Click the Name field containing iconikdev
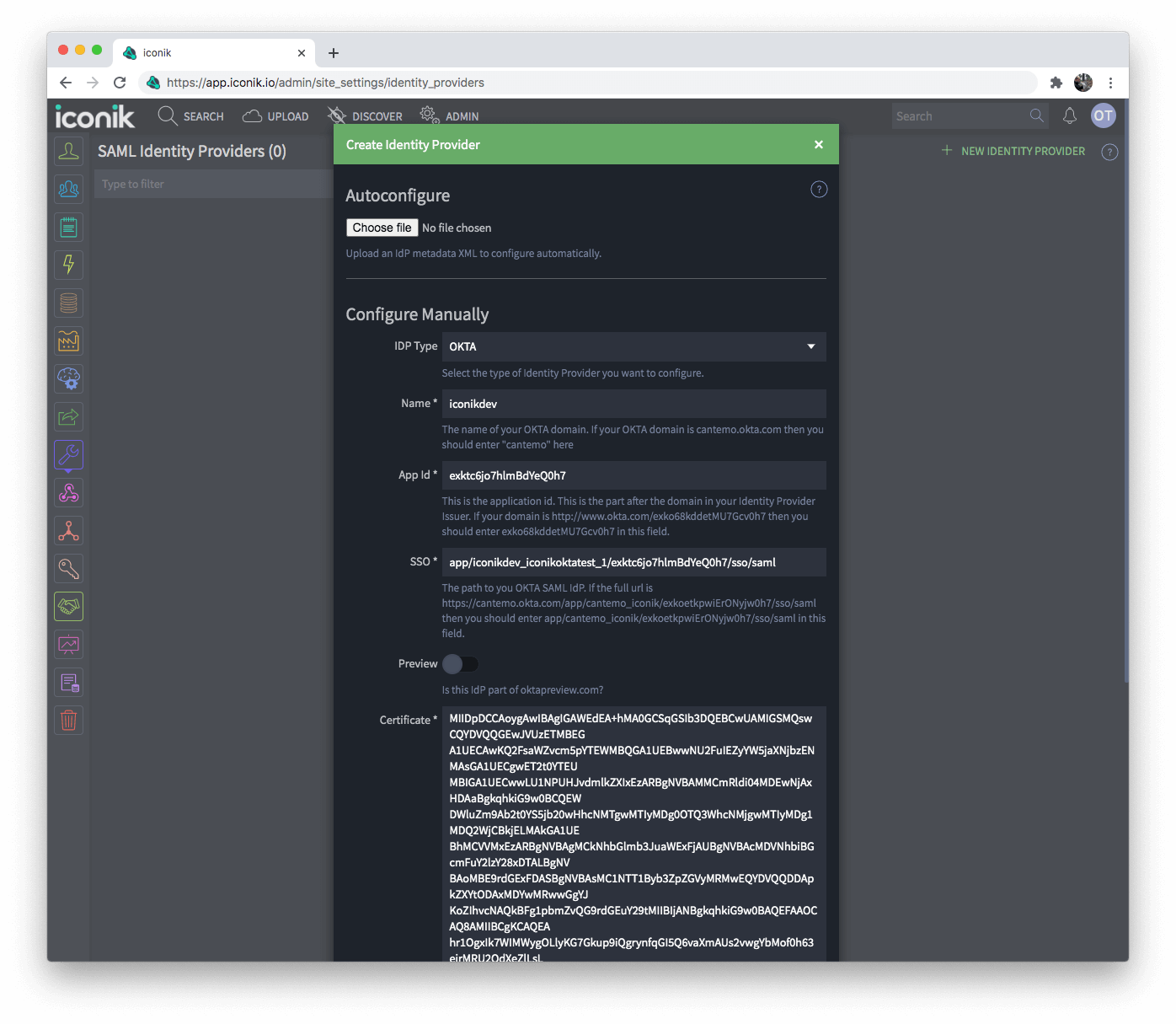The image size is (1176, 1024). pos(633,404)
